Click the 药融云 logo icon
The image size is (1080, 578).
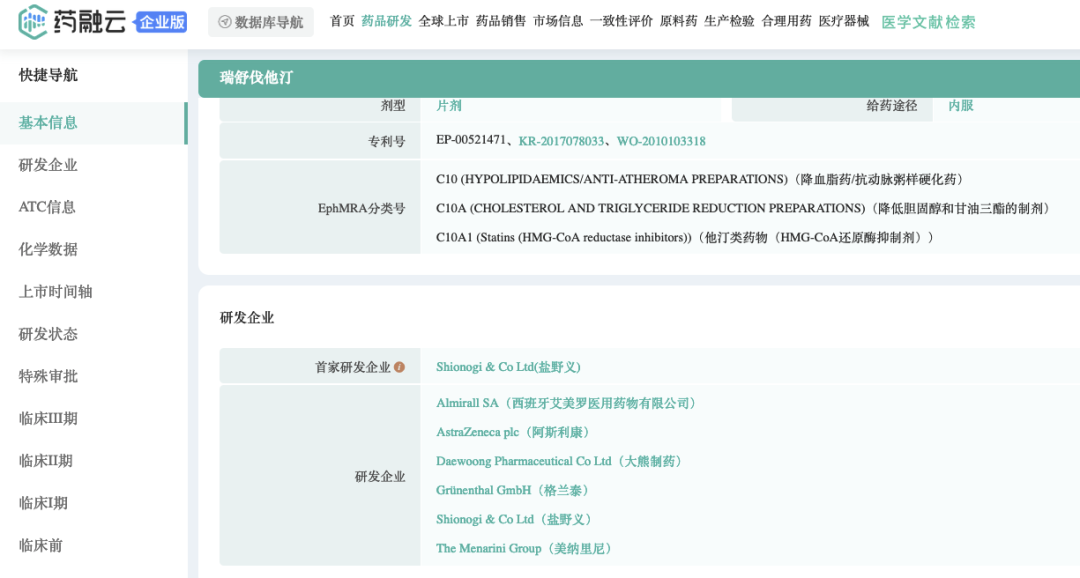point(32,21)
